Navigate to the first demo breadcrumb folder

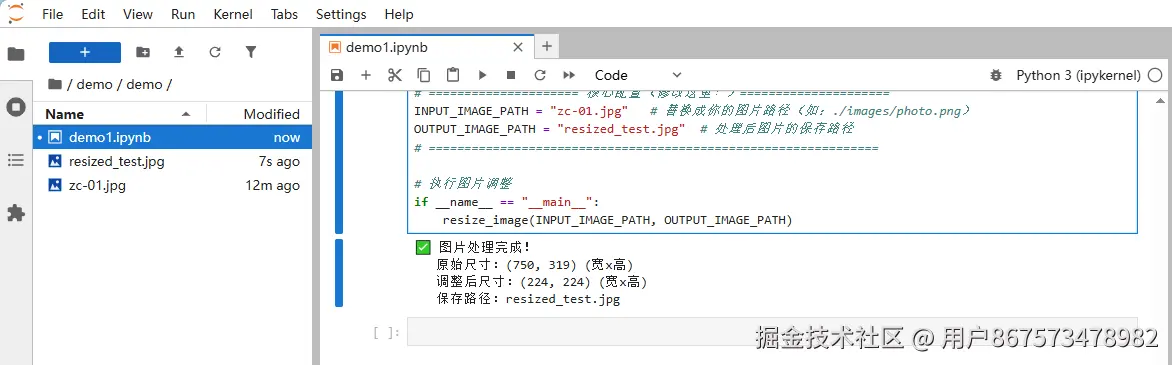point(94,85)
